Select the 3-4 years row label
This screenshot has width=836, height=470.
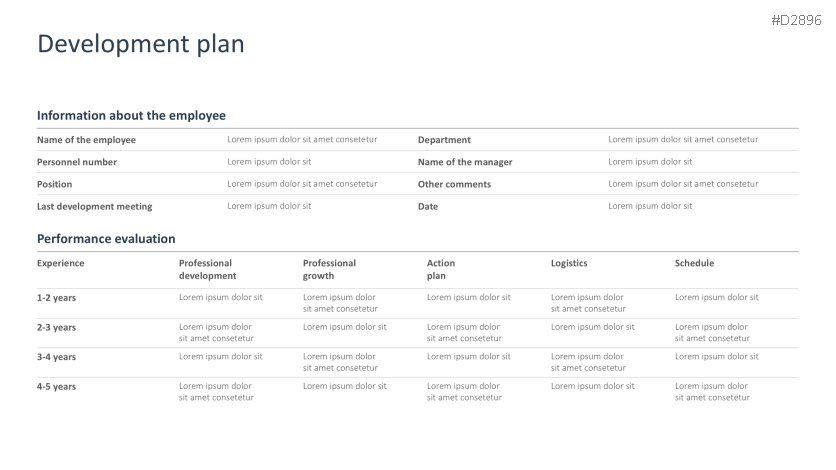[x=56, y=357]
